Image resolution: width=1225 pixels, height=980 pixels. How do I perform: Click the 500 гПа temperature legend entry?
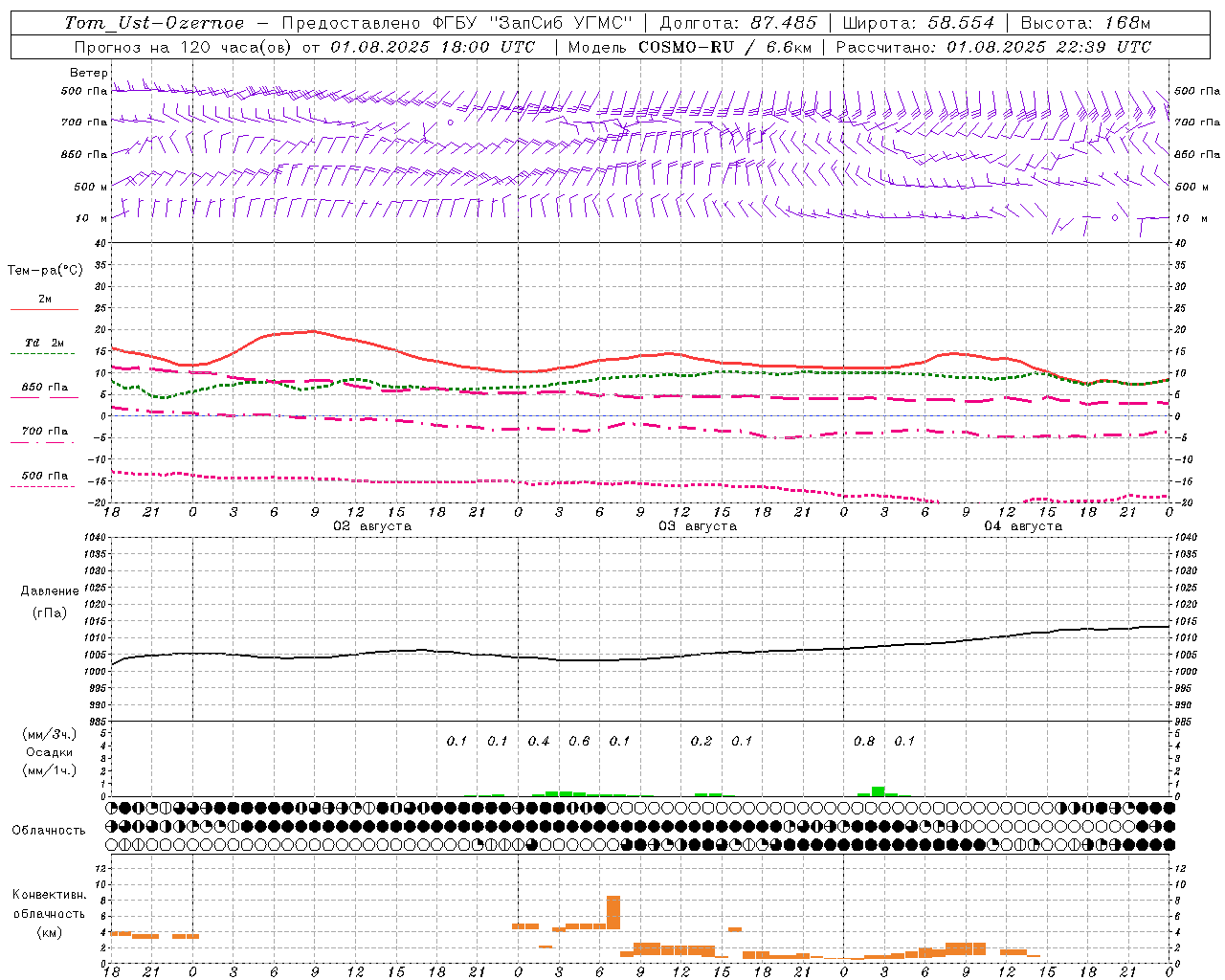click(44, 476)
